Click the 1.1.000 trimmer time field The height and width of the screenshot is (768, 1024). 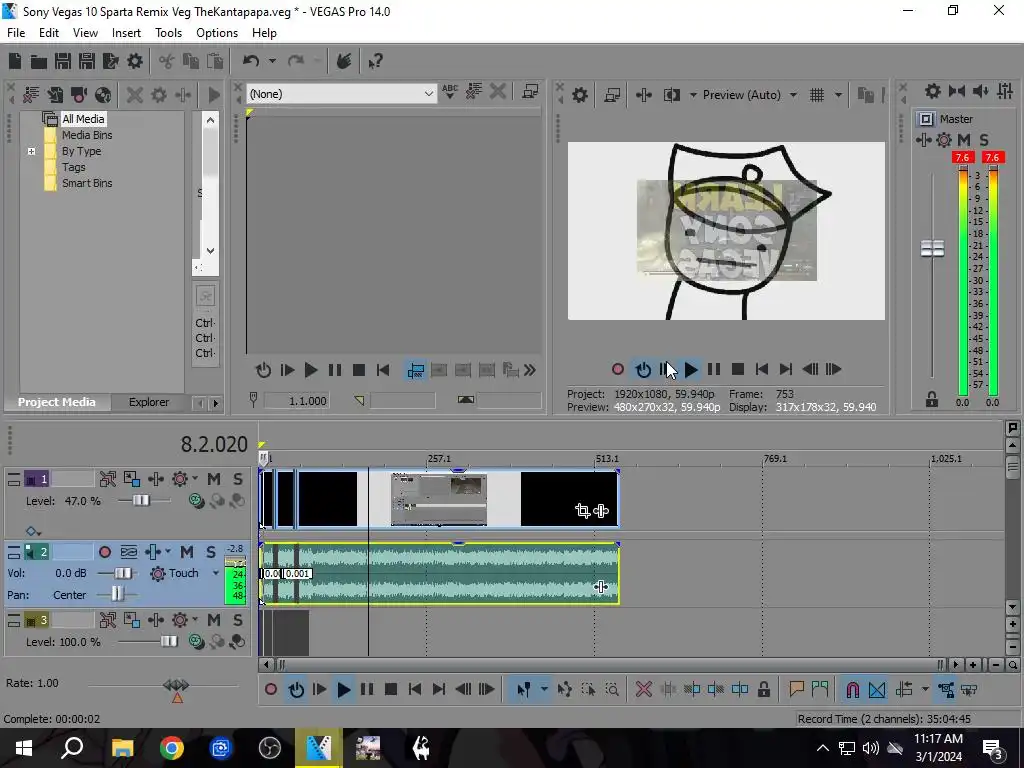coord(296,400)
